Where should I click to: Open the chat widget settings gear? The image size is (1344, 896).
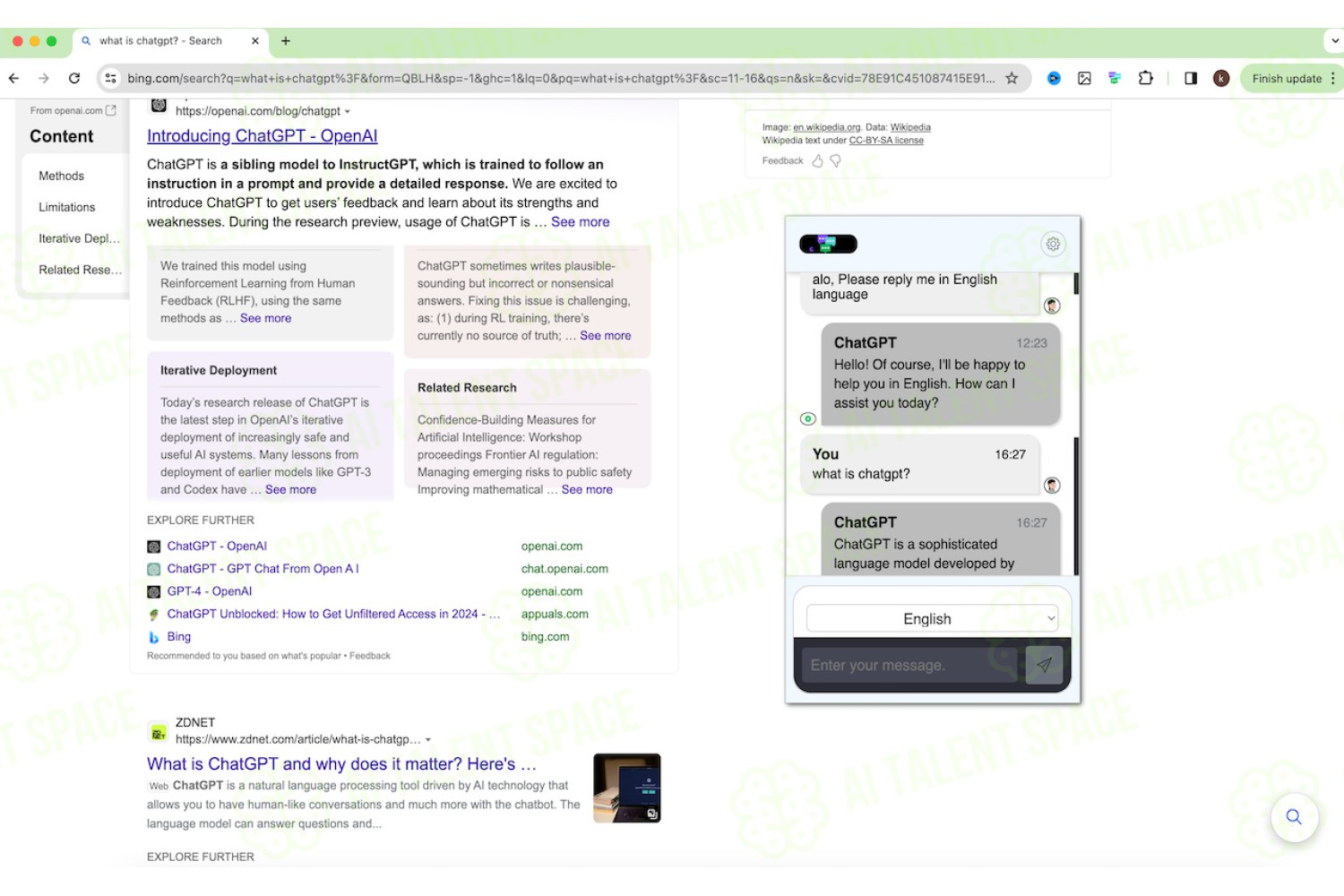tap(1053, 244)
